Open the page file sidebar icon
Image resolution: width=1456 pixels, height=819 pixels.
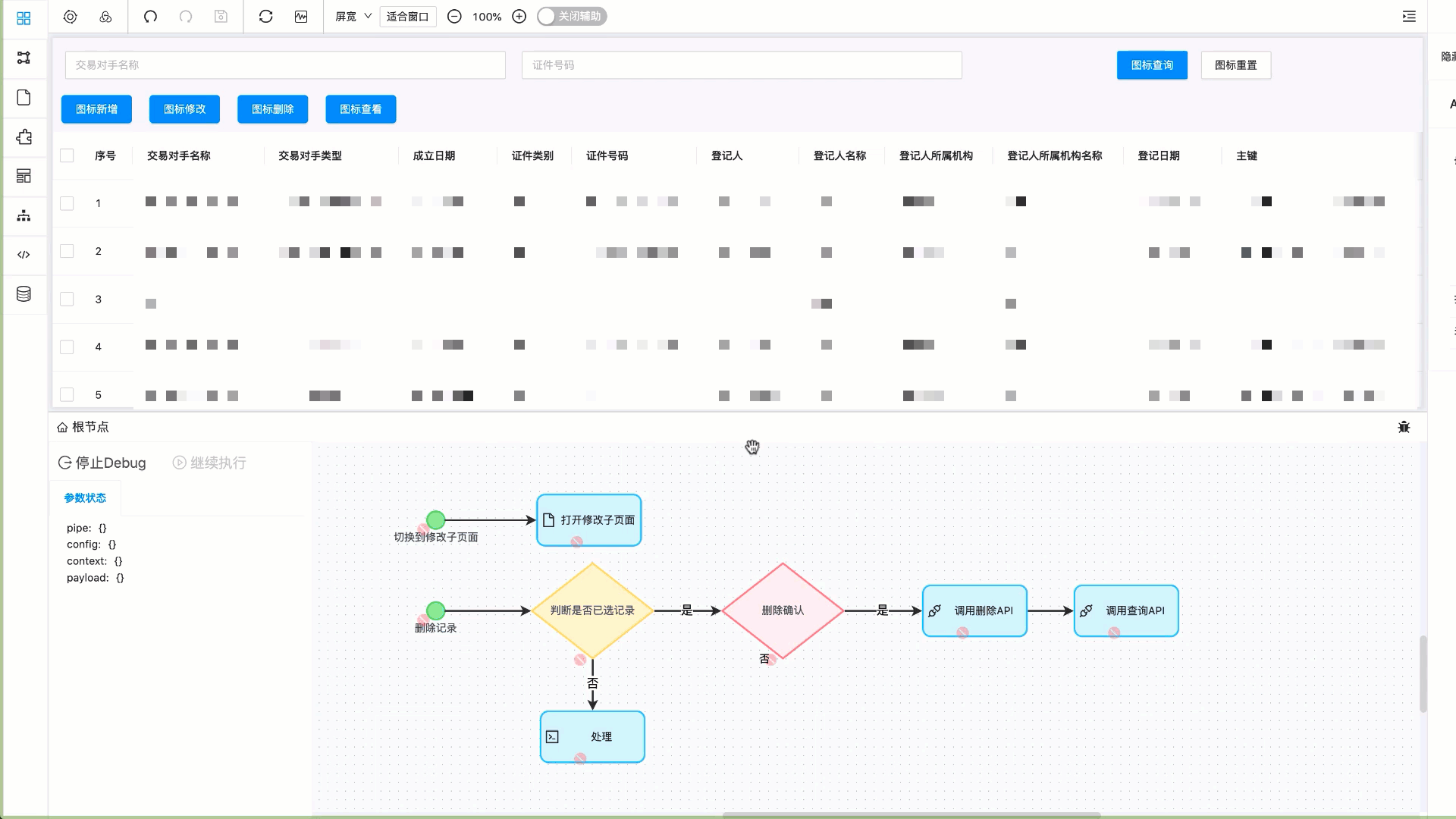pos(24,97)
